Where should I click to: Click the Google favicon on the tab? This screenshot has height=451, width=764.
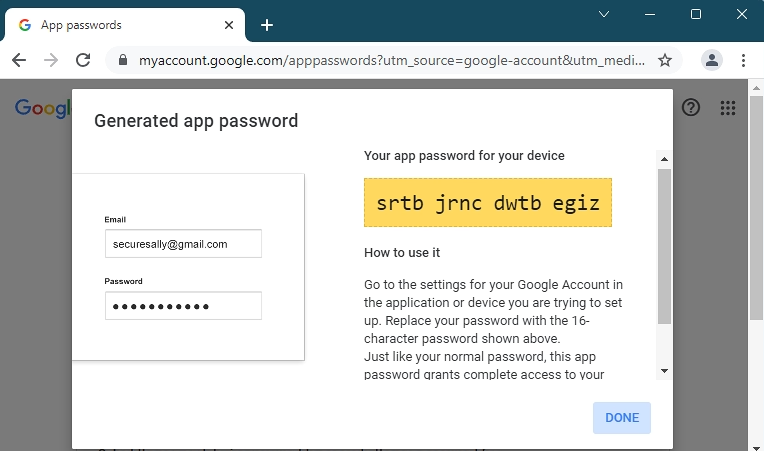point(25,25)
